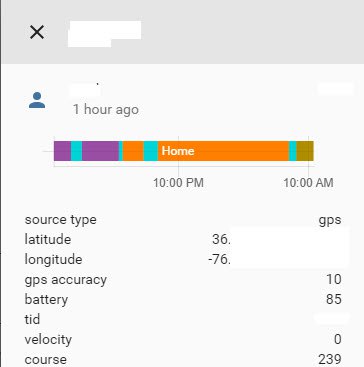Select the orange Home segment in timeline

tap(223, 151)
